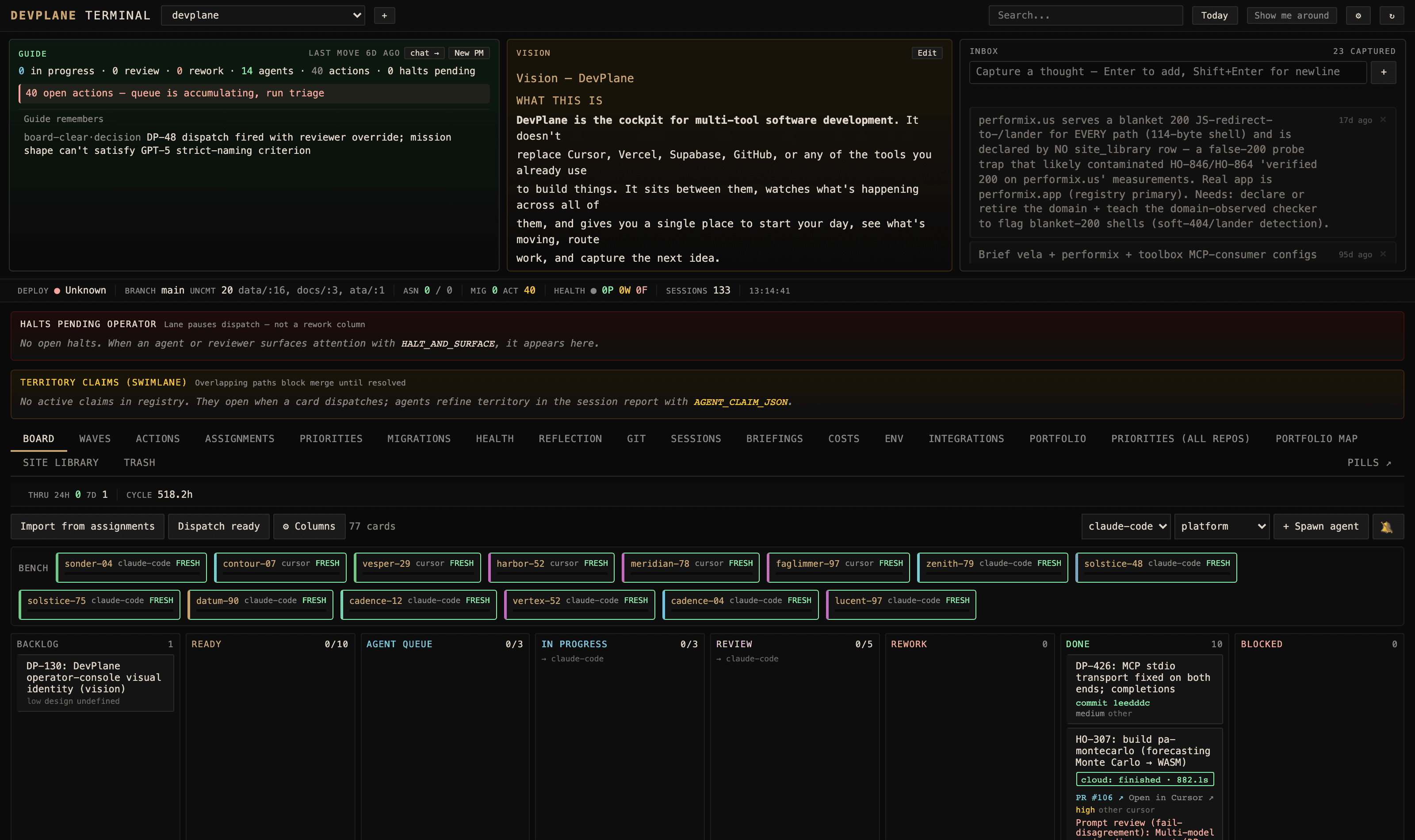Screen dimensions: 1415x840
Task: Add thought with inbox plus button
Action: (x=1383, y=72)
